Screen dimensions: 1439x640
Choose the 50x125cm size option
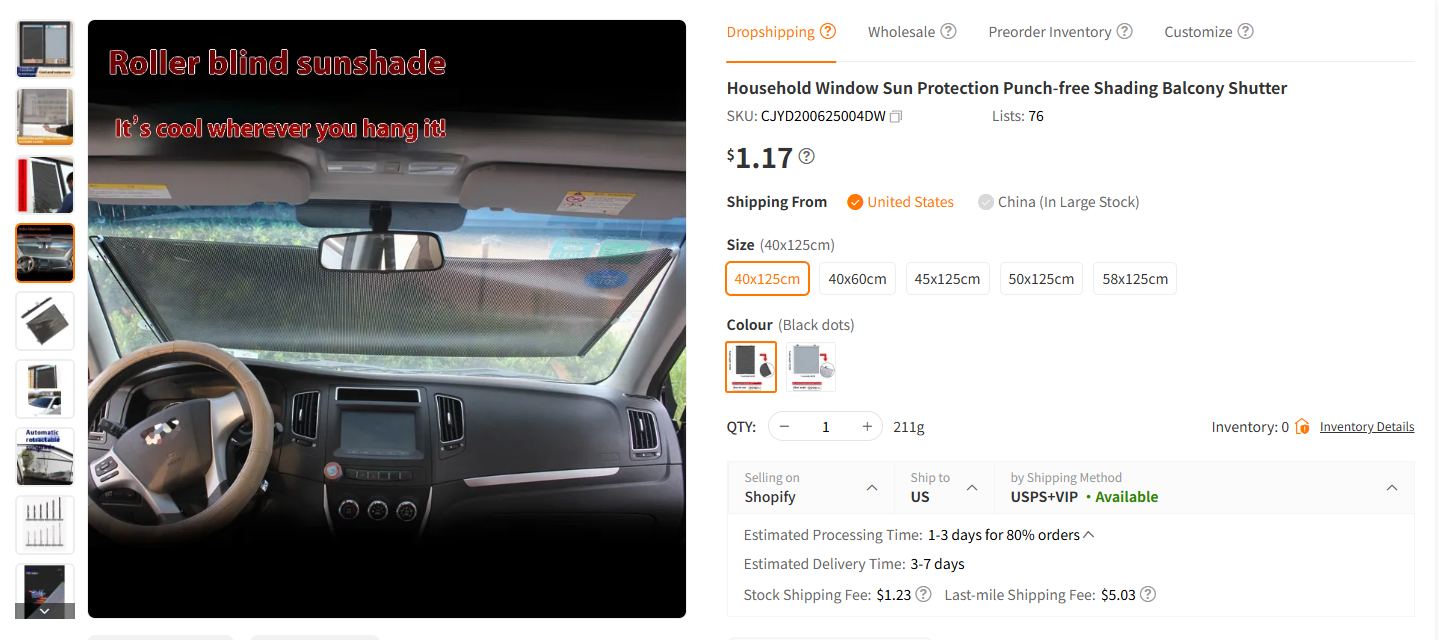coord(1041,278)
